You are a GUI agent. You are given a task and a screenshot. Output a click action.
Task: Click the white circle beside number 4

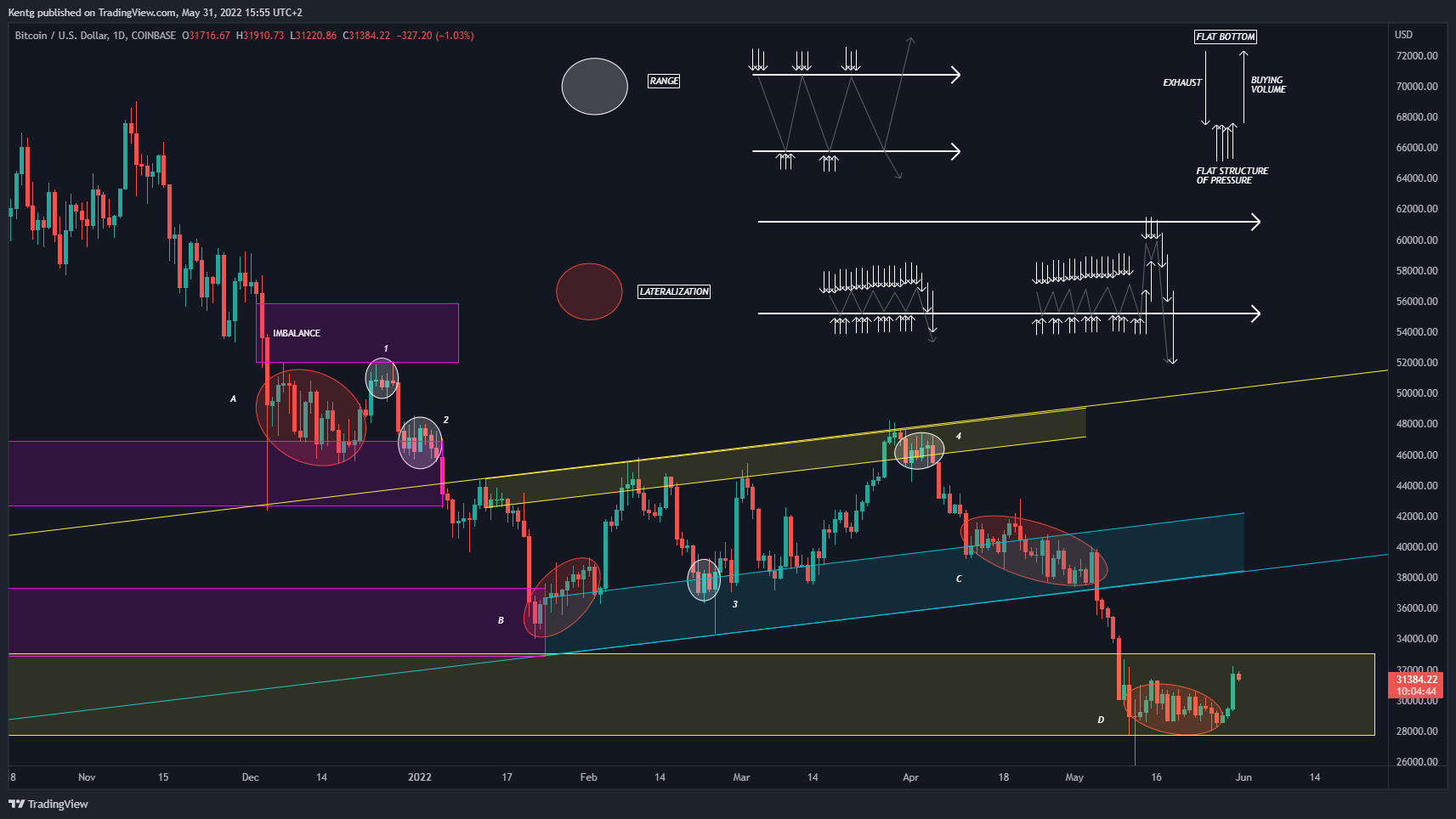pyautogui.click(x=919, y=450)
